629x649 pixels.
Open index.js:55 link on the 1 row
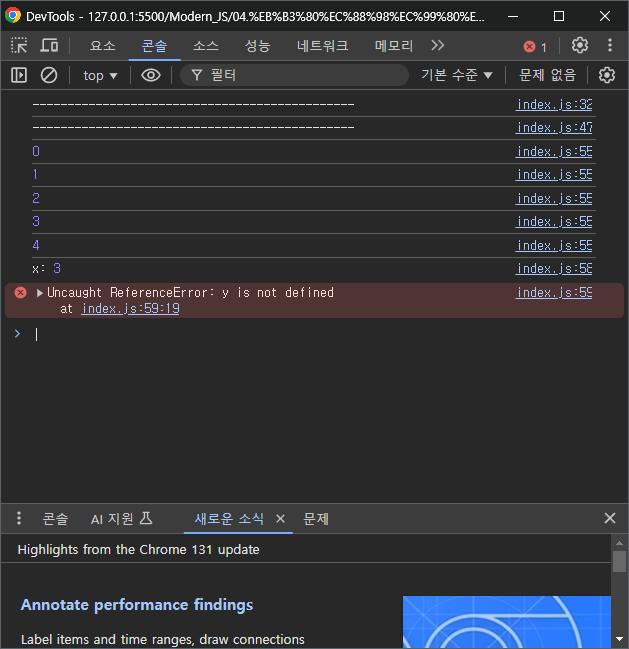tap(554, 175)
